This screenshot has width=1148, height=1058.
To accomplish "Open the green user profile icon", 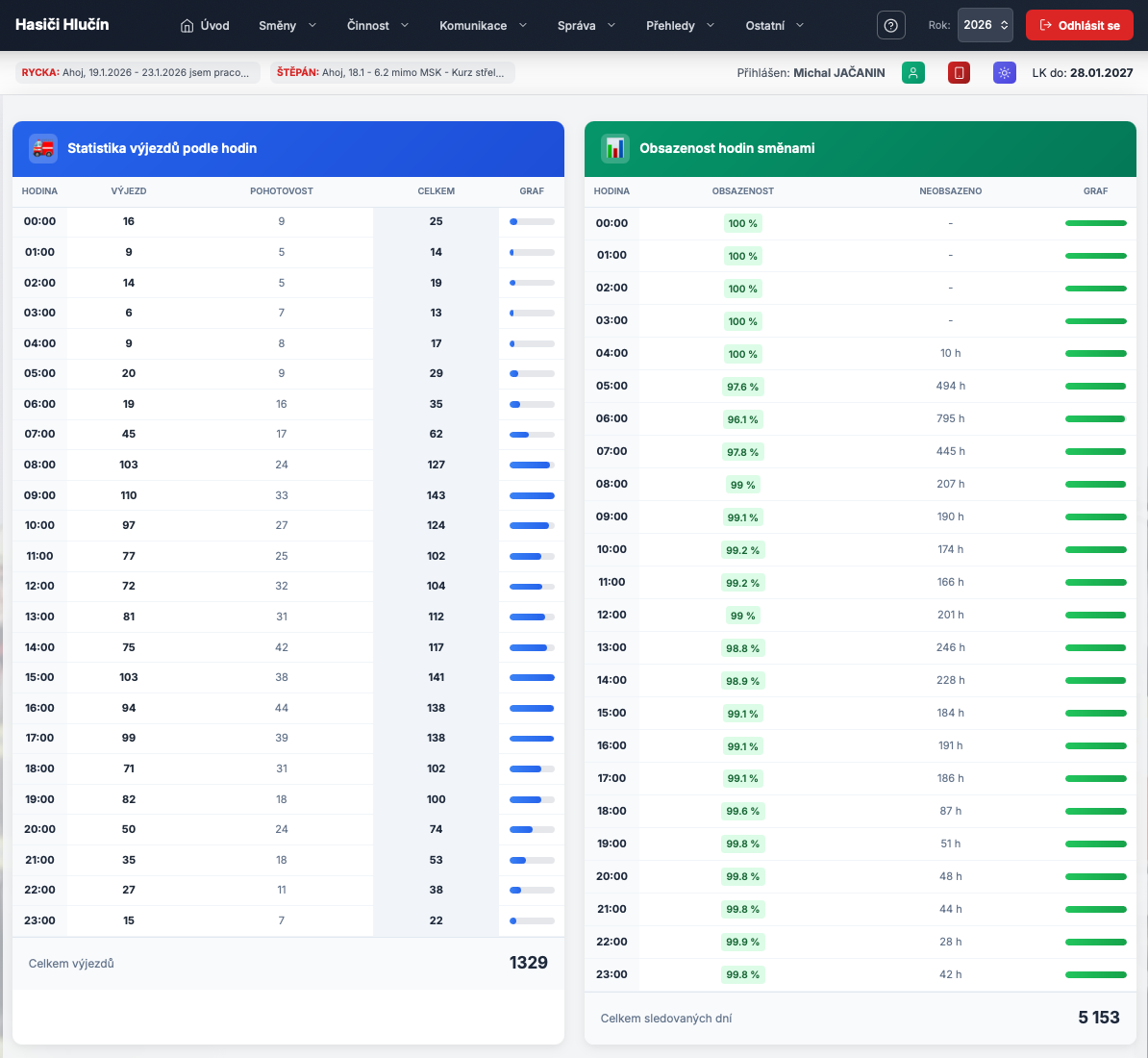I will [912, 72].
